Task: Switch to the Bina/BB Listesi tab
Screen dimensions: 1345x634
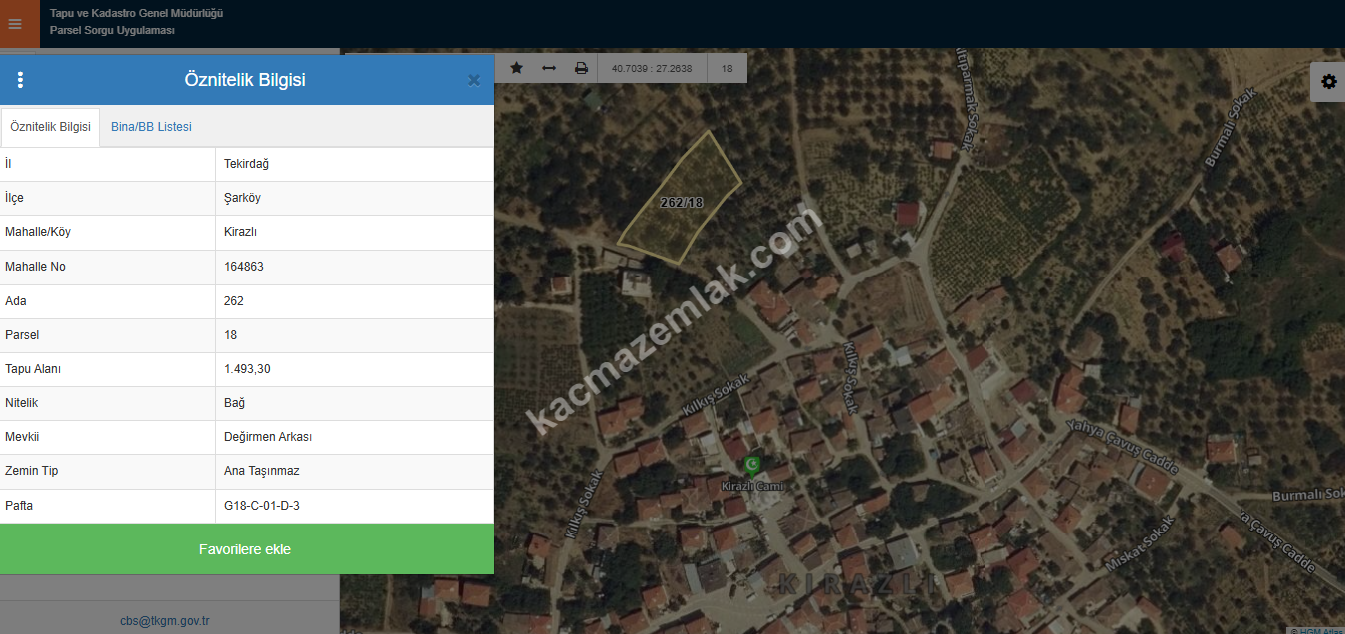Action: point(151,127)
